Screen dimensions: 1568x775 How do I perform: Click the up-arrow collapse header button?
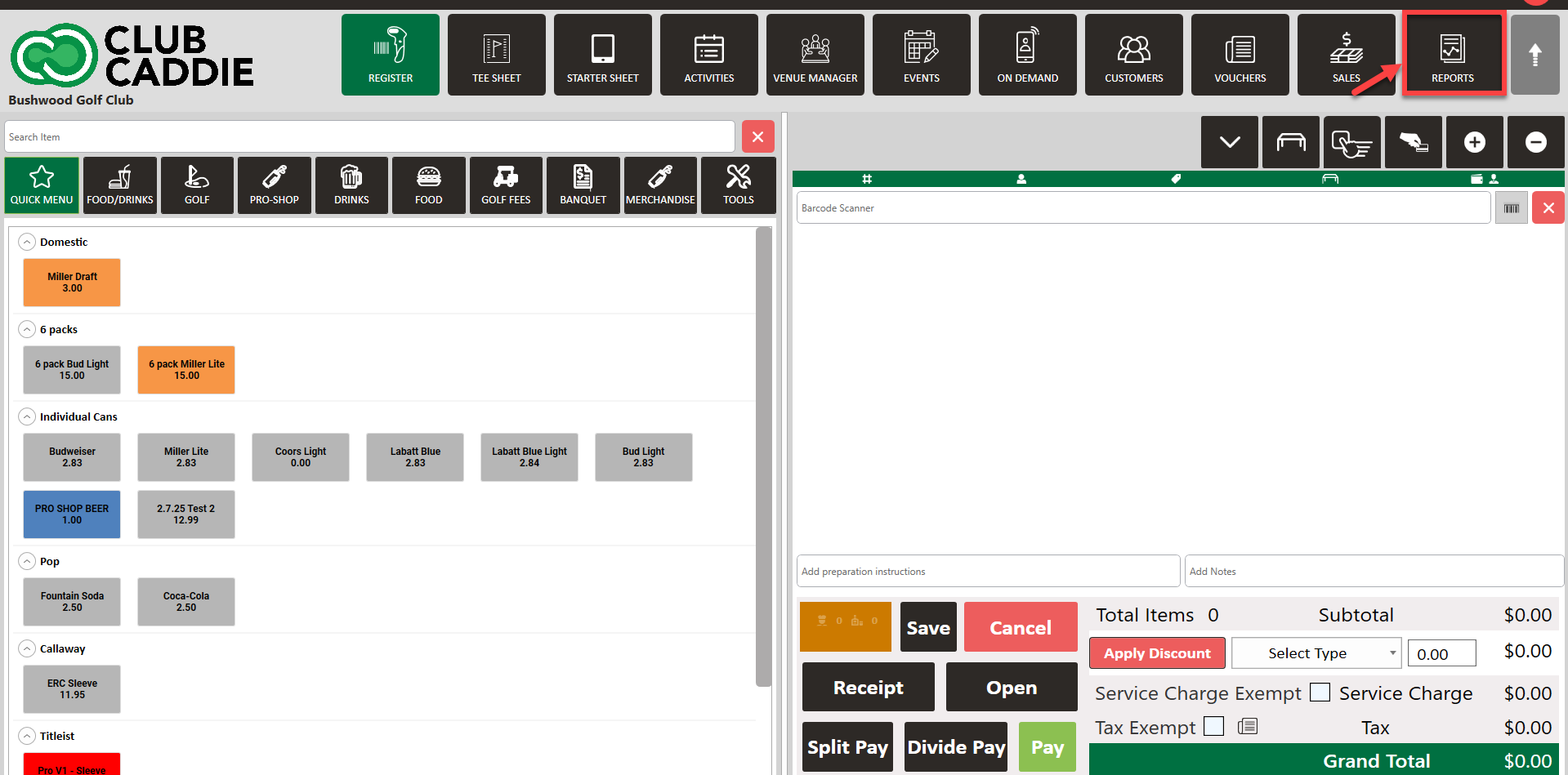(x=1535, y=55)
